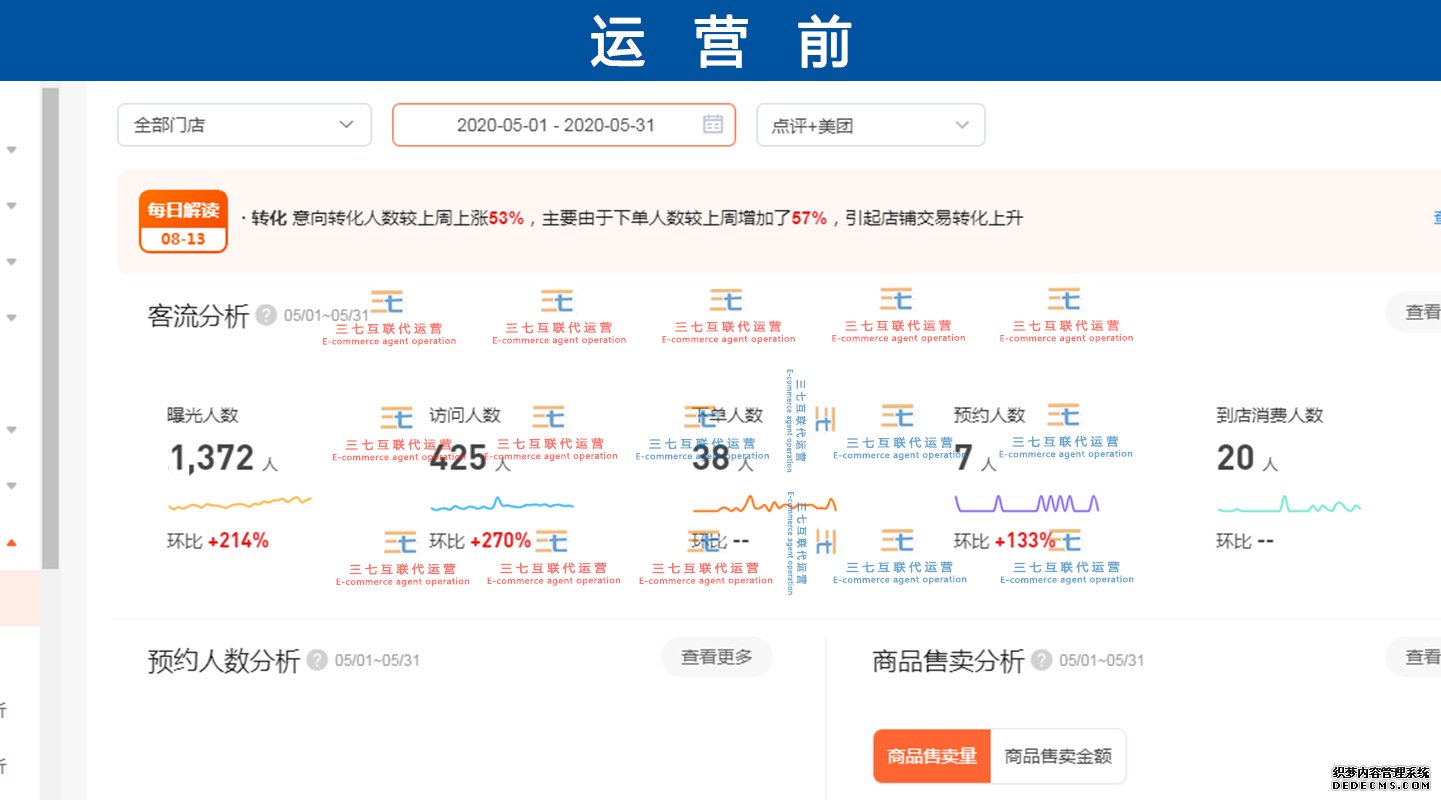Click the 到店消费人数 green trend sparkline
Screen dimensions: 1441x800
coord(1289,503)
